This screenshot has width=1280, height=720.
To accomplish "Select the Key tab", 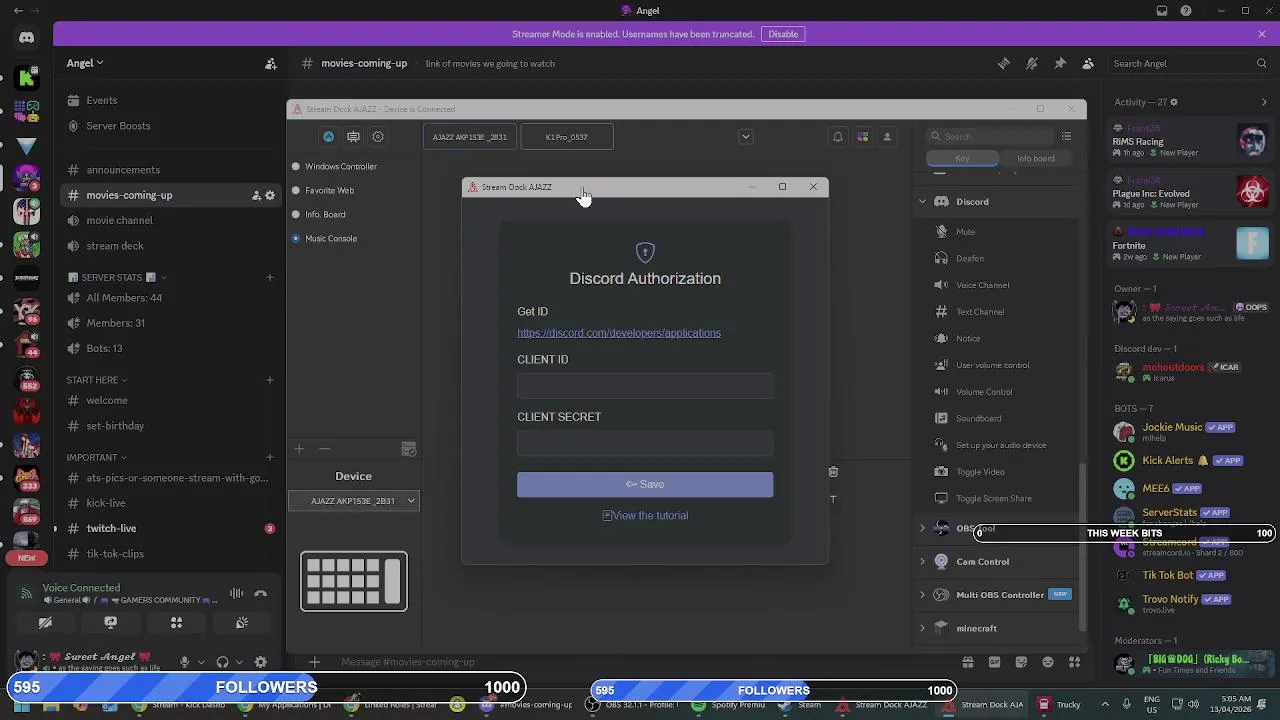I will pyautogui.click(x=962, y=158).
